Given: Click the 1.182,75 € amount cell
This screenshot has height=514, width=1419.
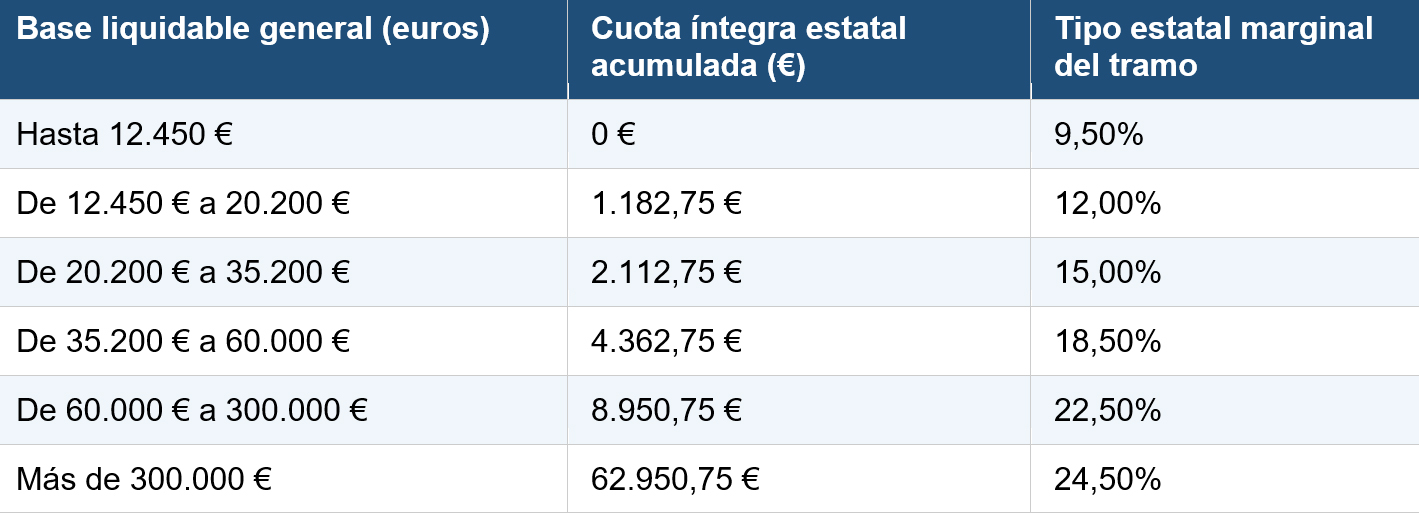Looking at the screenshot, I should click(666, 203).
